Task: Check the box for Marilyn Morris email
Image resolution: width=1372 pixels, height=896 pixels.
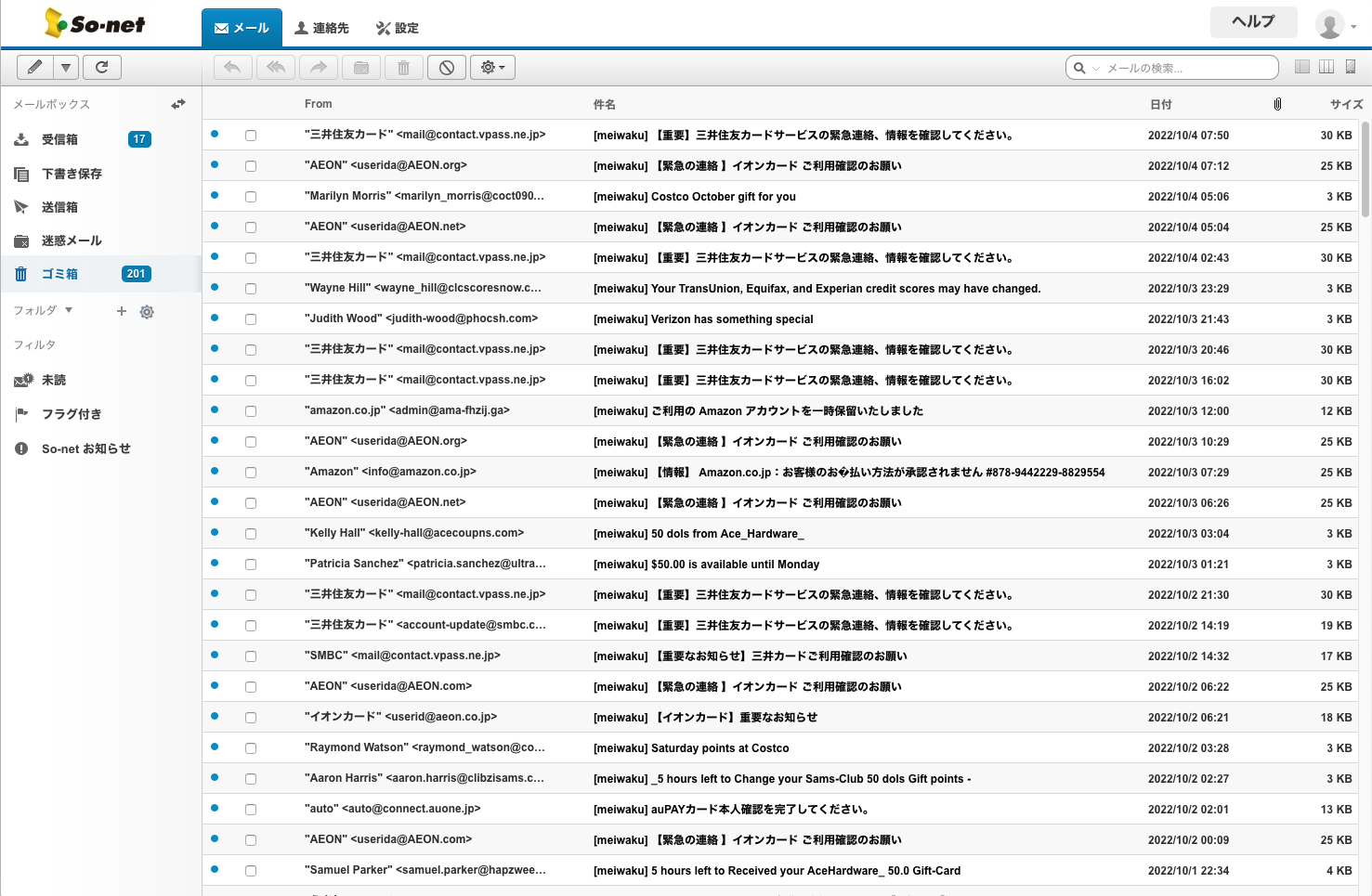Action: pos(251,197)
